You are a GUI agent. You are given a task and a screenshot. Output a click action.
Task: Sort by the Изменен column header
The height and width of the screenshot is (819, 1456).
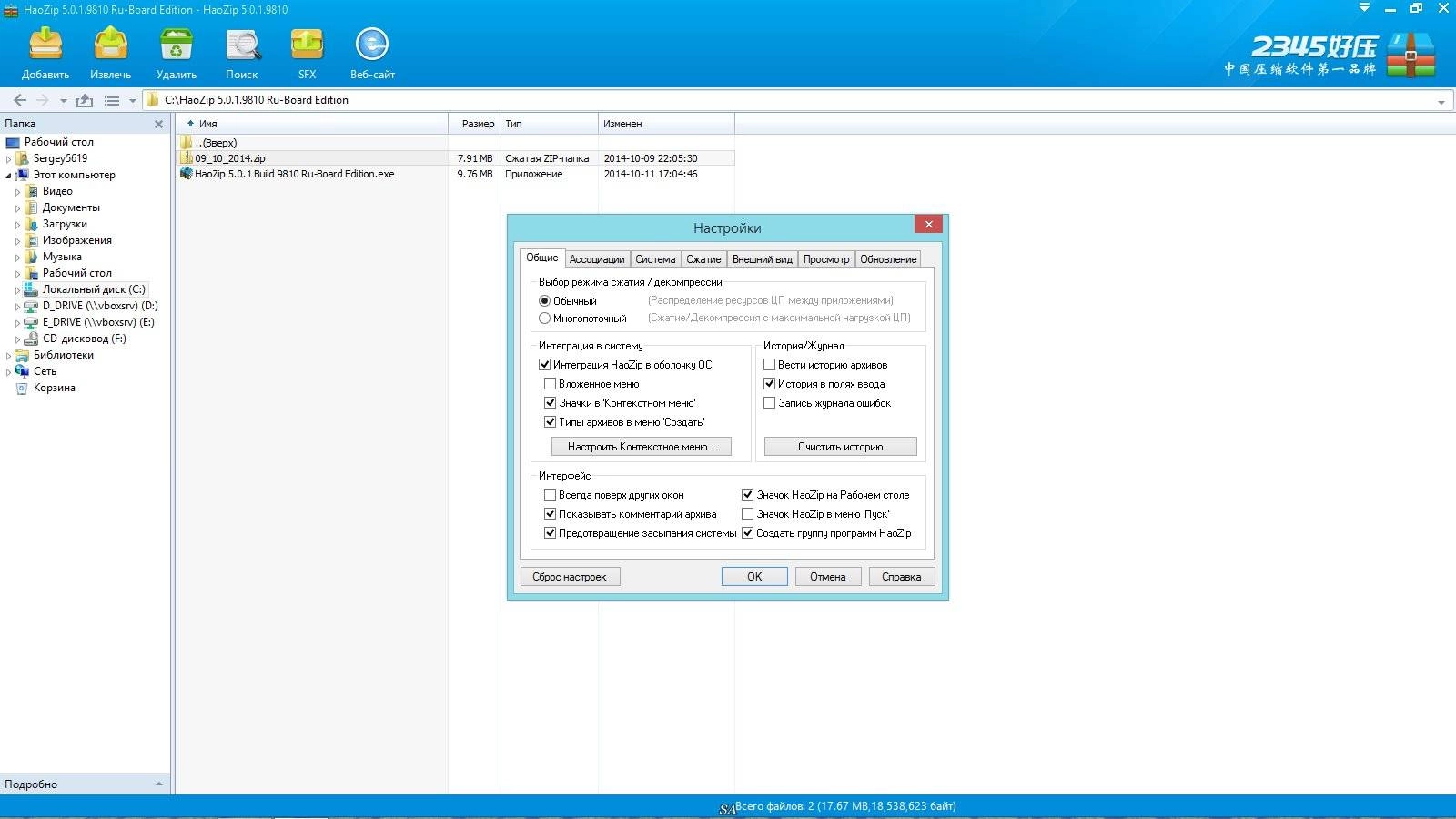pos(666,124)
